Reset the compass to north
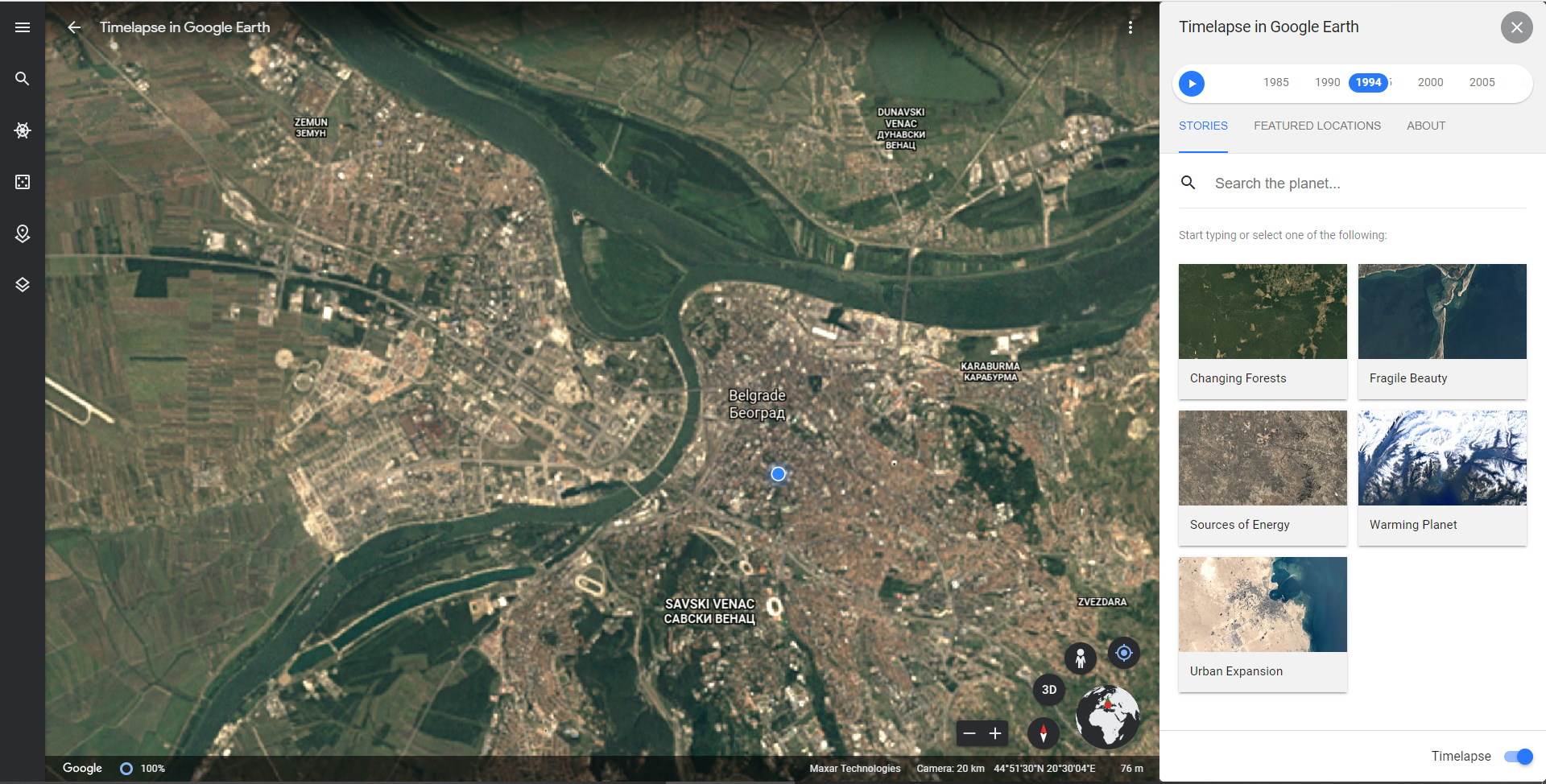Viewport: 1546px width, 784px height. pos(1043,733)
